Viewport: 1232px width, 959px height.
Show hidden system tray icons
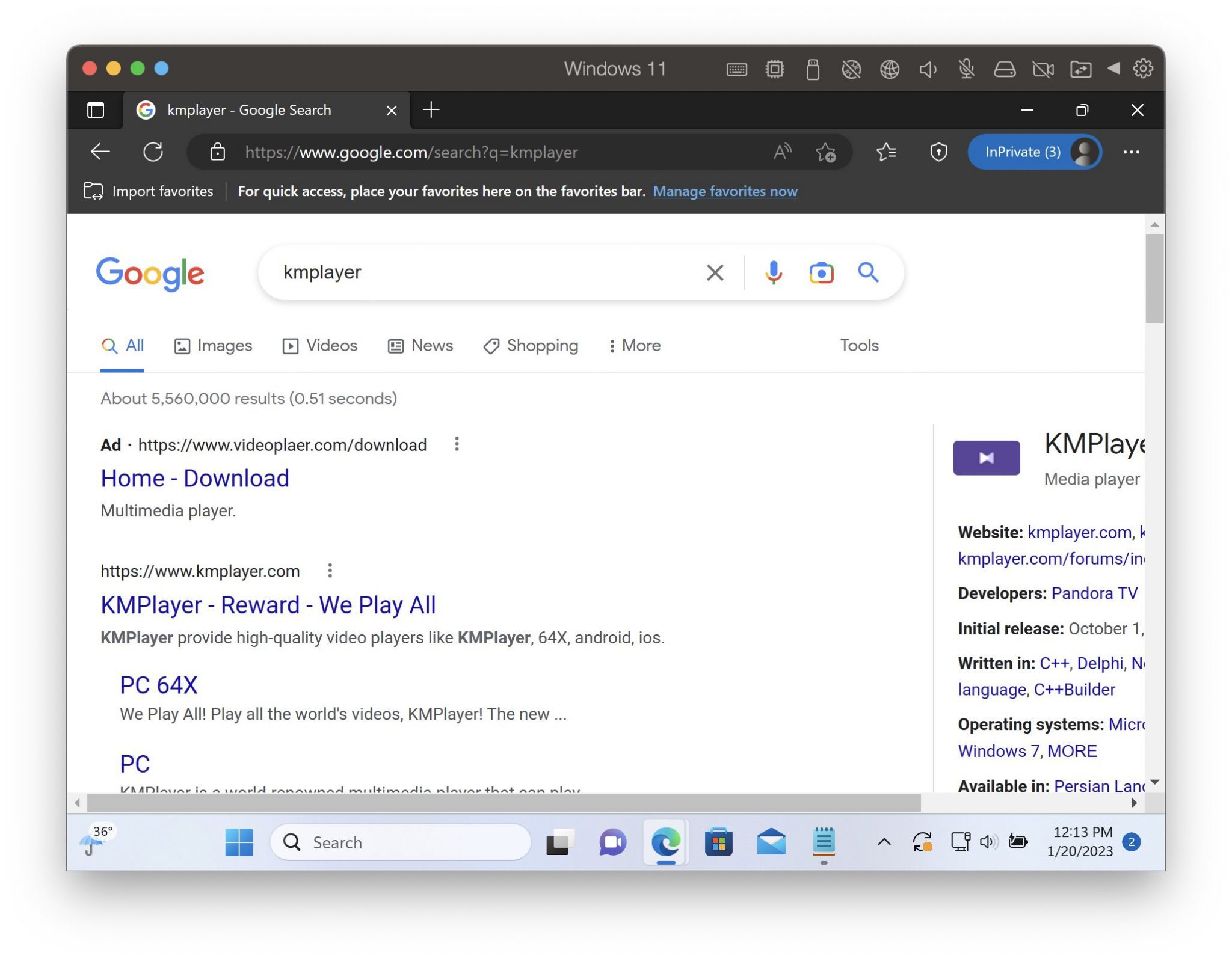click(884, 842)
